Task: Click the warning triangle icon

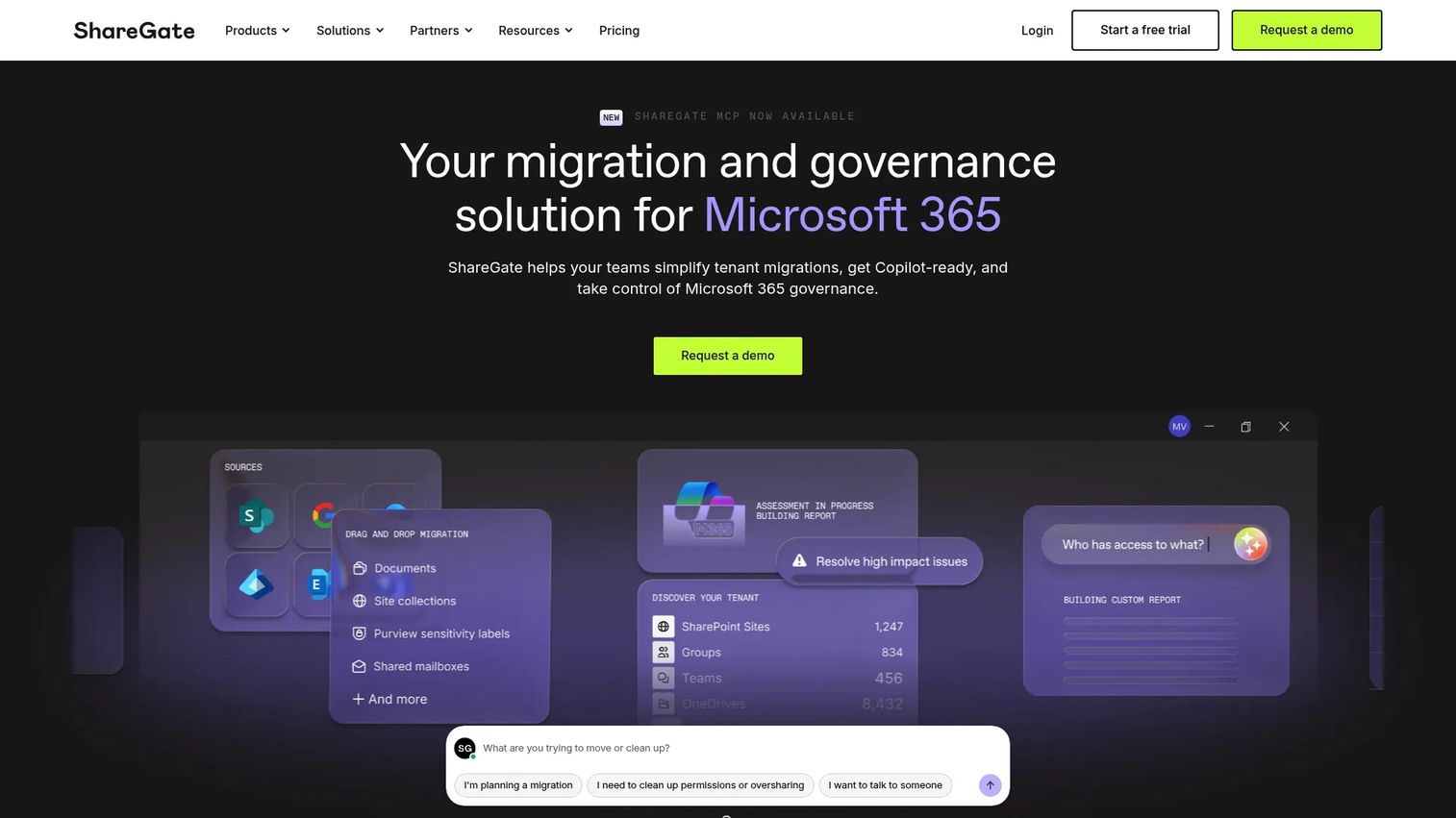Action: point(799,560)
